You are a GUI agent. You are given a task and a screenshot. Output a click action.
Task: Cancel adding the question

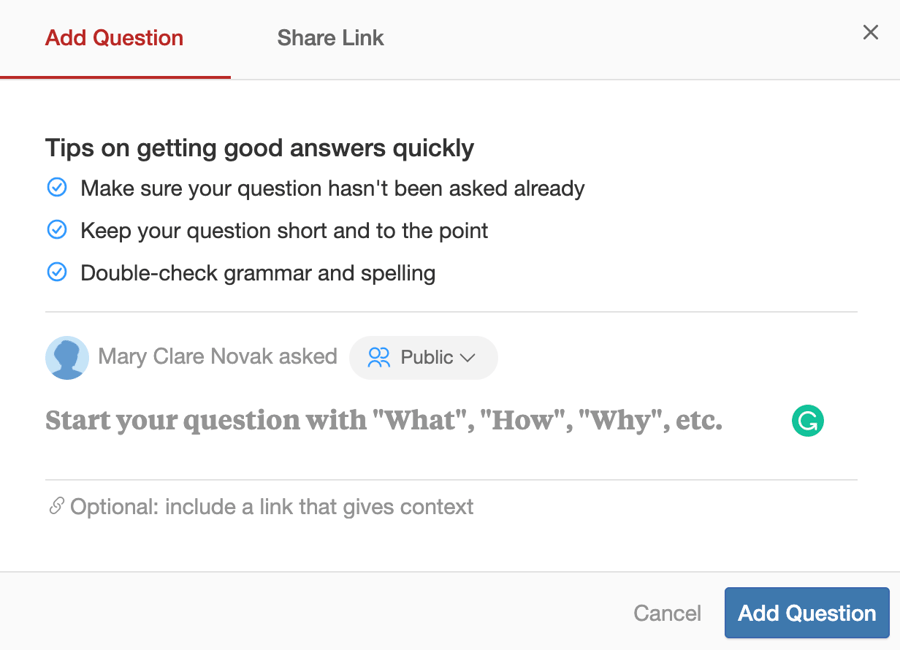click(667, 613)
